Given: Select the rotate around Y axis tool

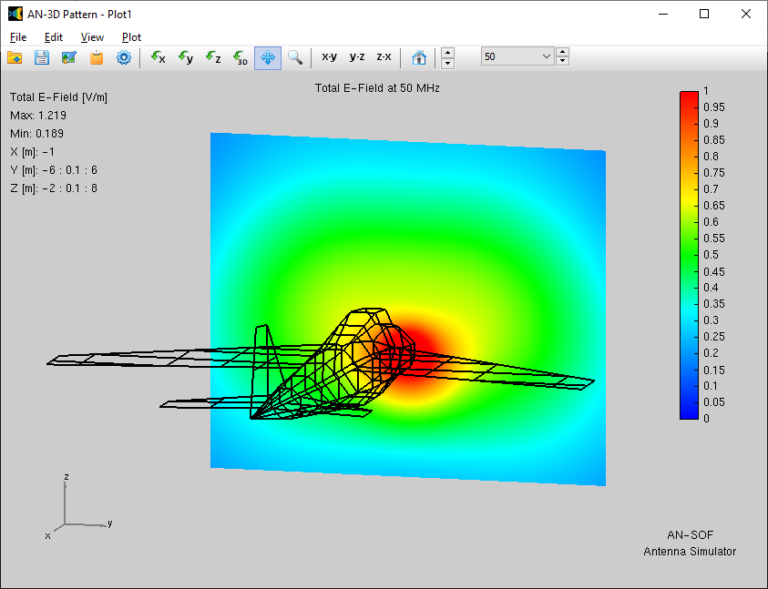Looking at the screenshot, I should [x=186, y=57].
